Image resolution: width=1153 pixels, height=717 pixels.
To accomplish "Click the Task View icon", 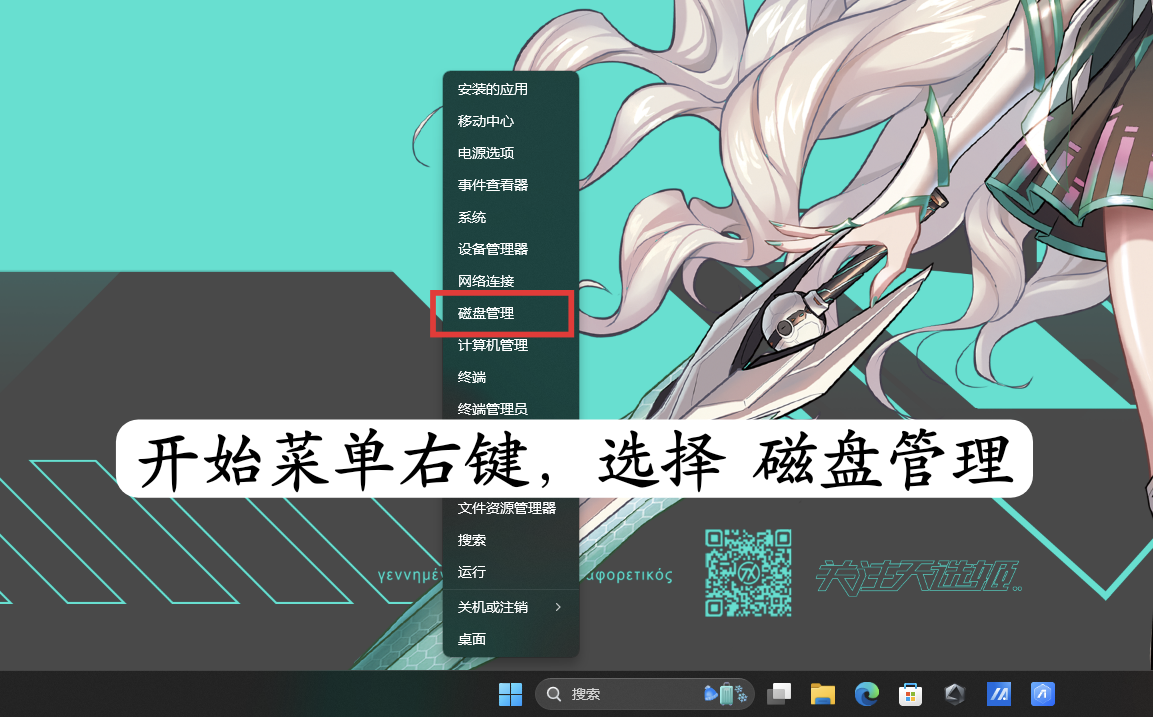I will (x=778, y=694).
